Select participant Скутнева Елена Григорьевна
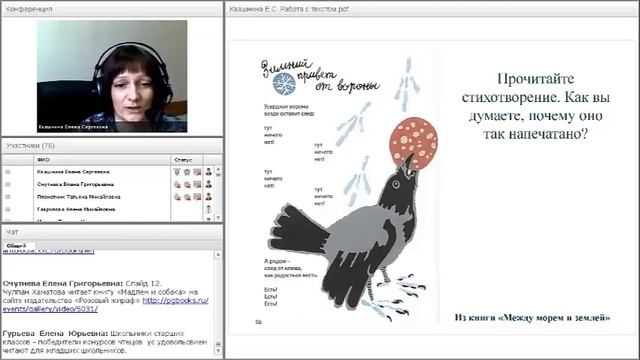 [x=75, y=184]
